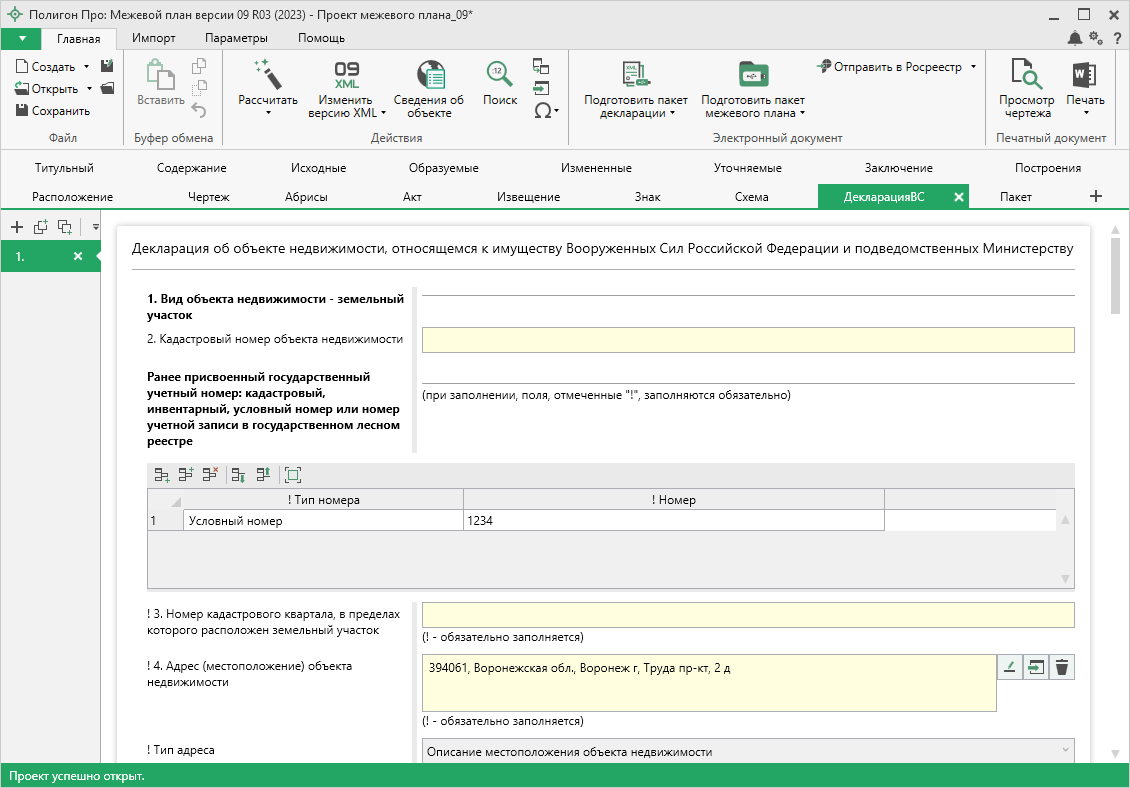Click the notifications bell icon
Viewport: 1130px width, 788px height.
pyautogui.click(x=1075, y=38)
